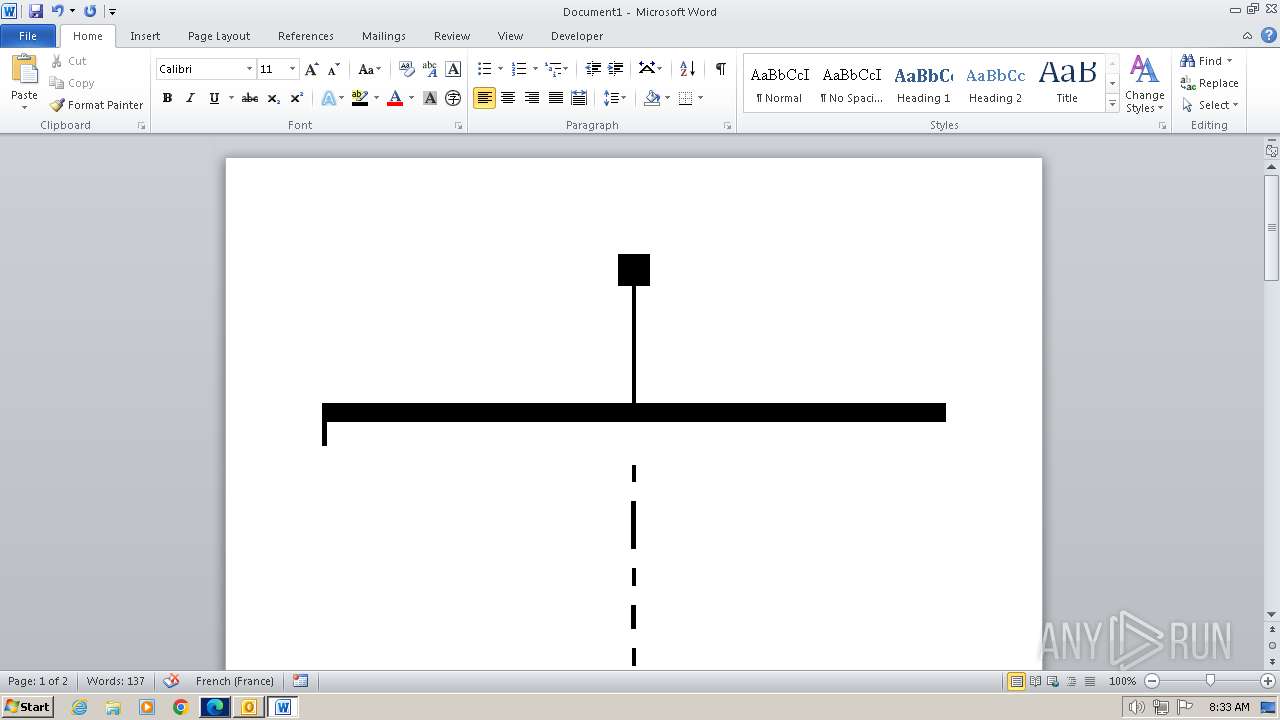The width and height of the screenshot is (1280, 720).
Task: Click the Clear Formatting eraser icon
Action: (406, 69)
